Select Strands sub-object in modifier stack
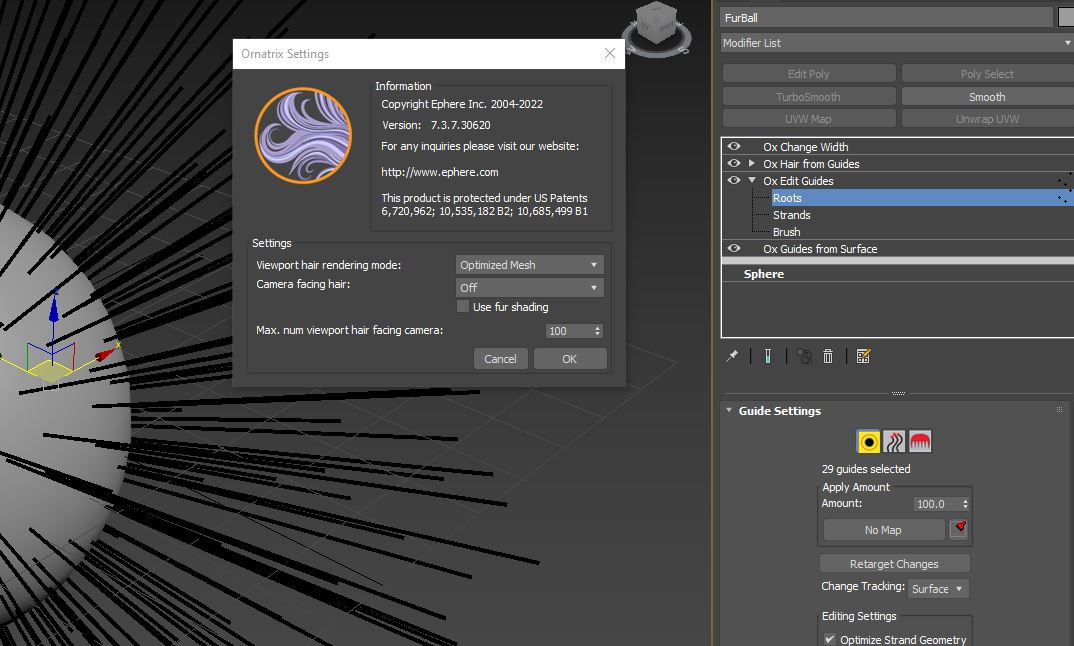The width and height of the screenshot is (1074, 646). (791, 215)
